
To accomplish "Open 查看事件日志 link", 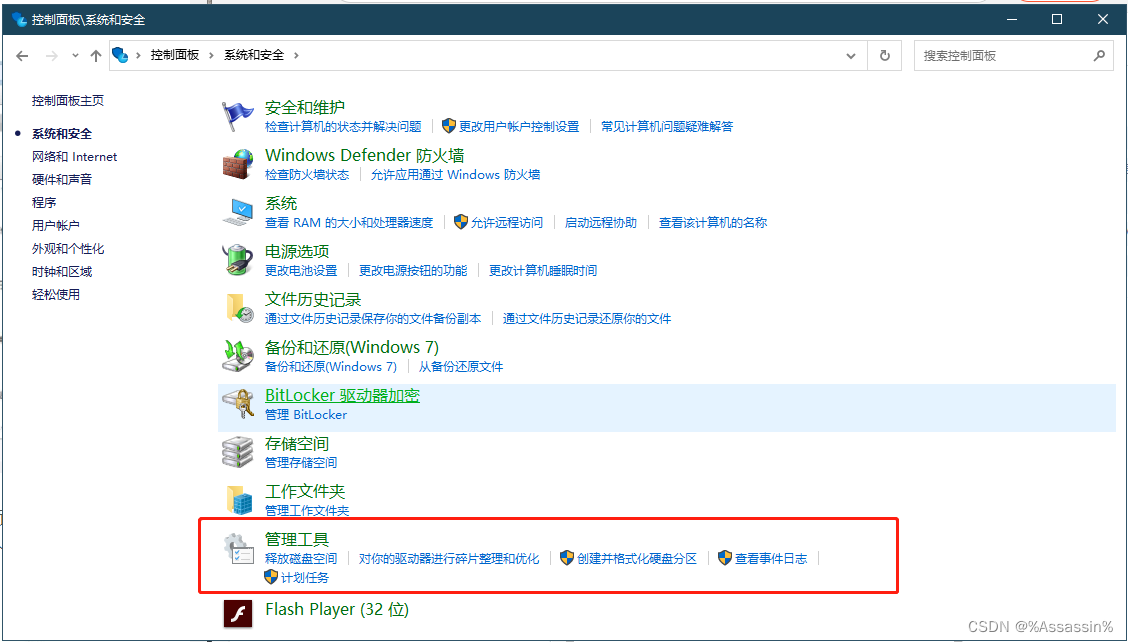I will pyautogui.click(x=770, y=559).
